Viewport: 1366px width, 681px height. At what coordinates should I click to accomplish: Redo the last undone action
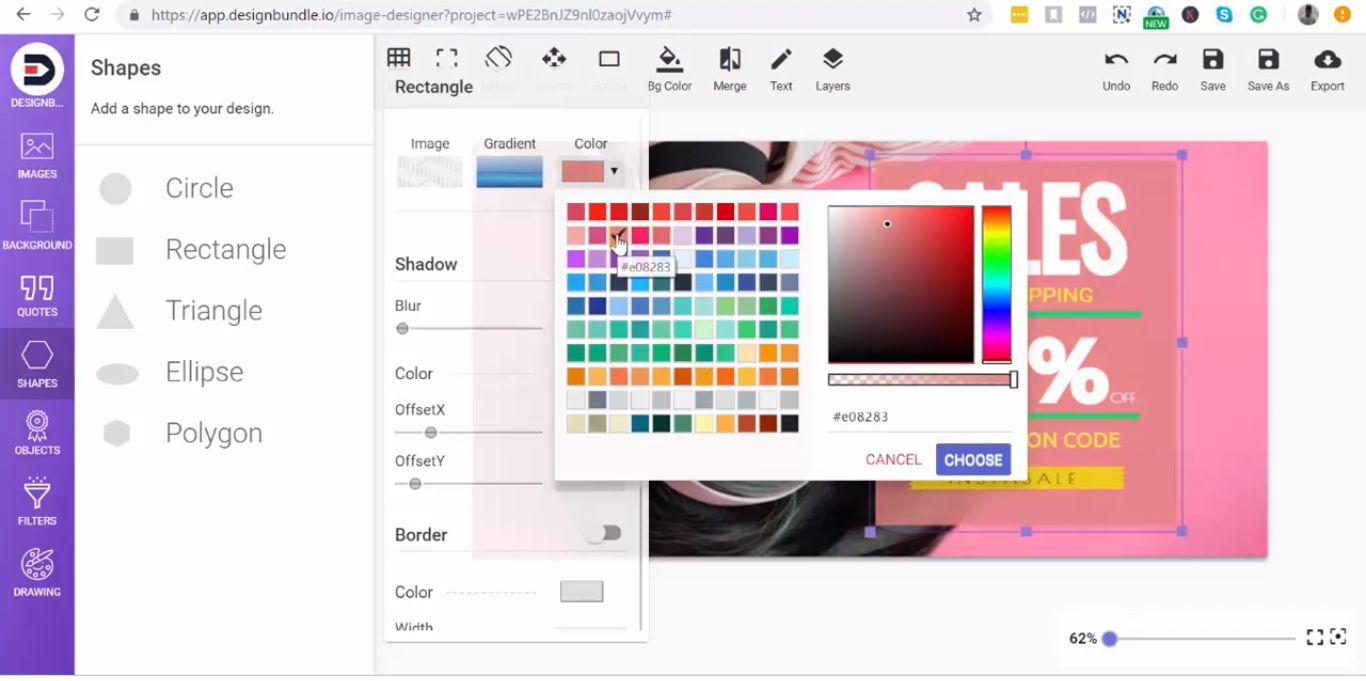(1165, 68)
